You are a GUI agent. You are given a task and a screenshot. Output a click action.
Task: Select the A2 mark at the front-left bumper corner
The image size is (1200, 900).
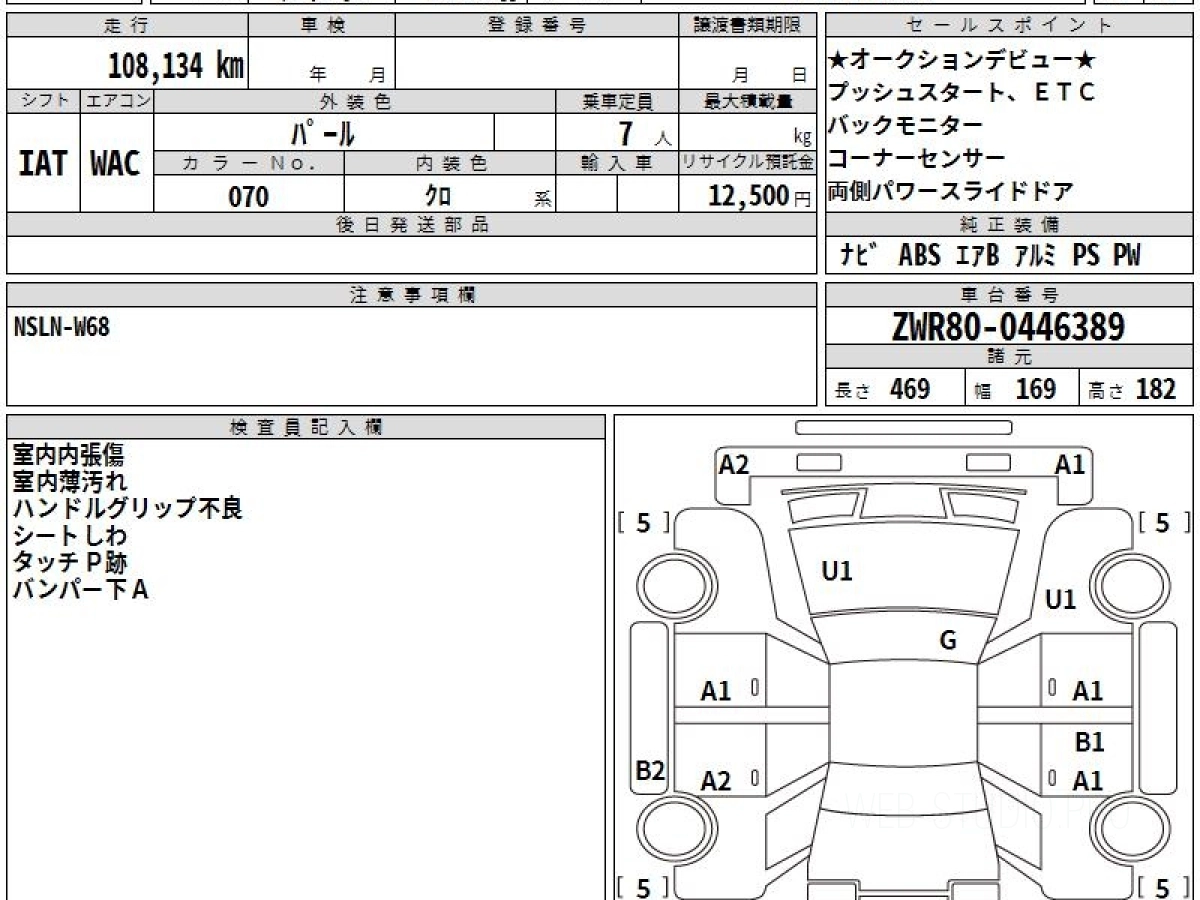click(x=734, y=464)
